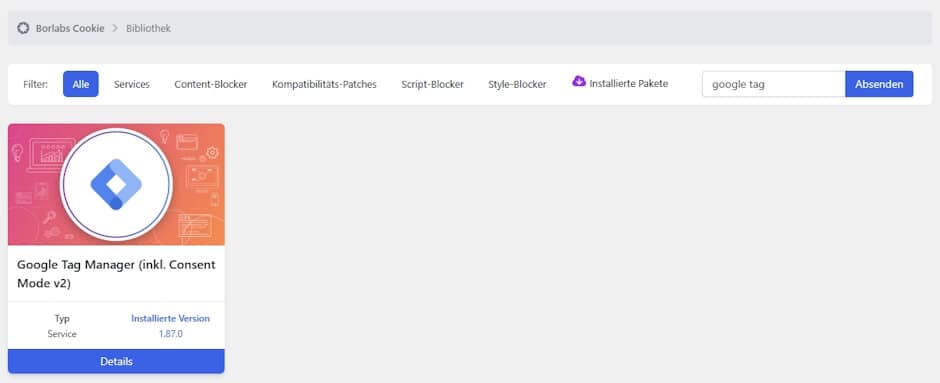This screenshot has width=940, height=383.
Task: Click the version number 1.87.0
Action: [171, 334]
